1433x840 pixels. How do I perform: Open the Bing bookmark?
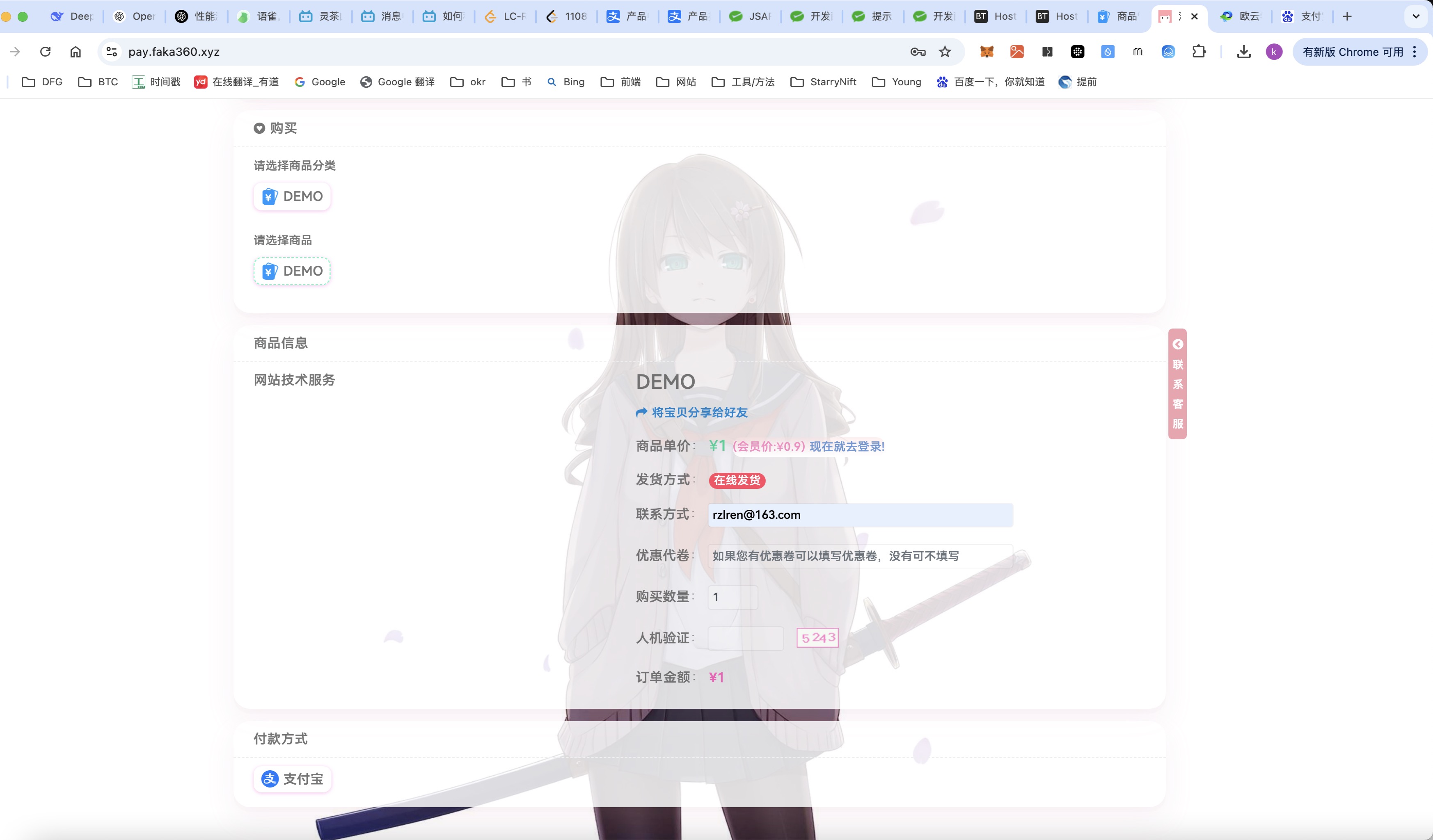tap(566, 82)
